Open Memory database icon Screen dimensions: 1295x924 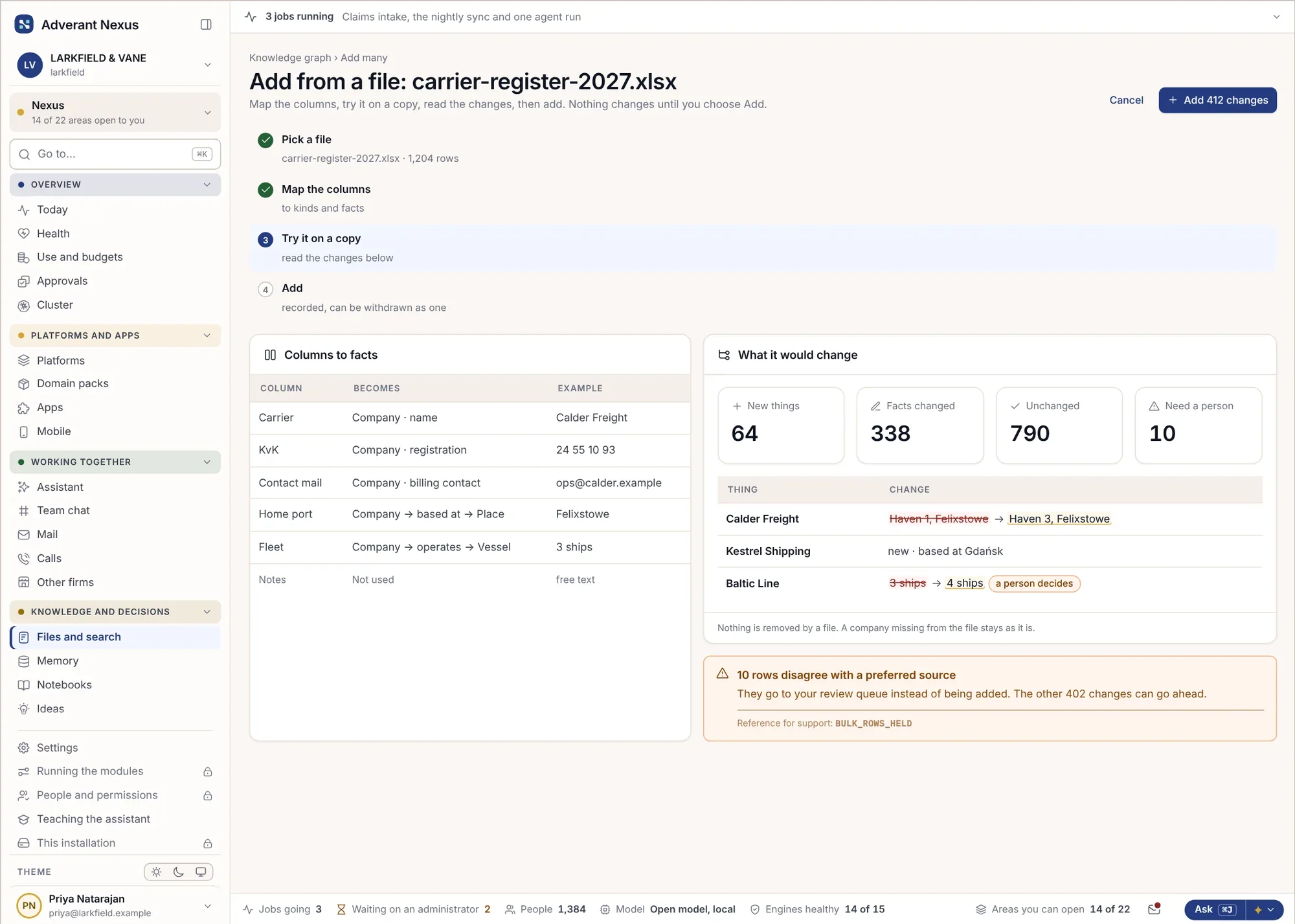coord(24,661)
